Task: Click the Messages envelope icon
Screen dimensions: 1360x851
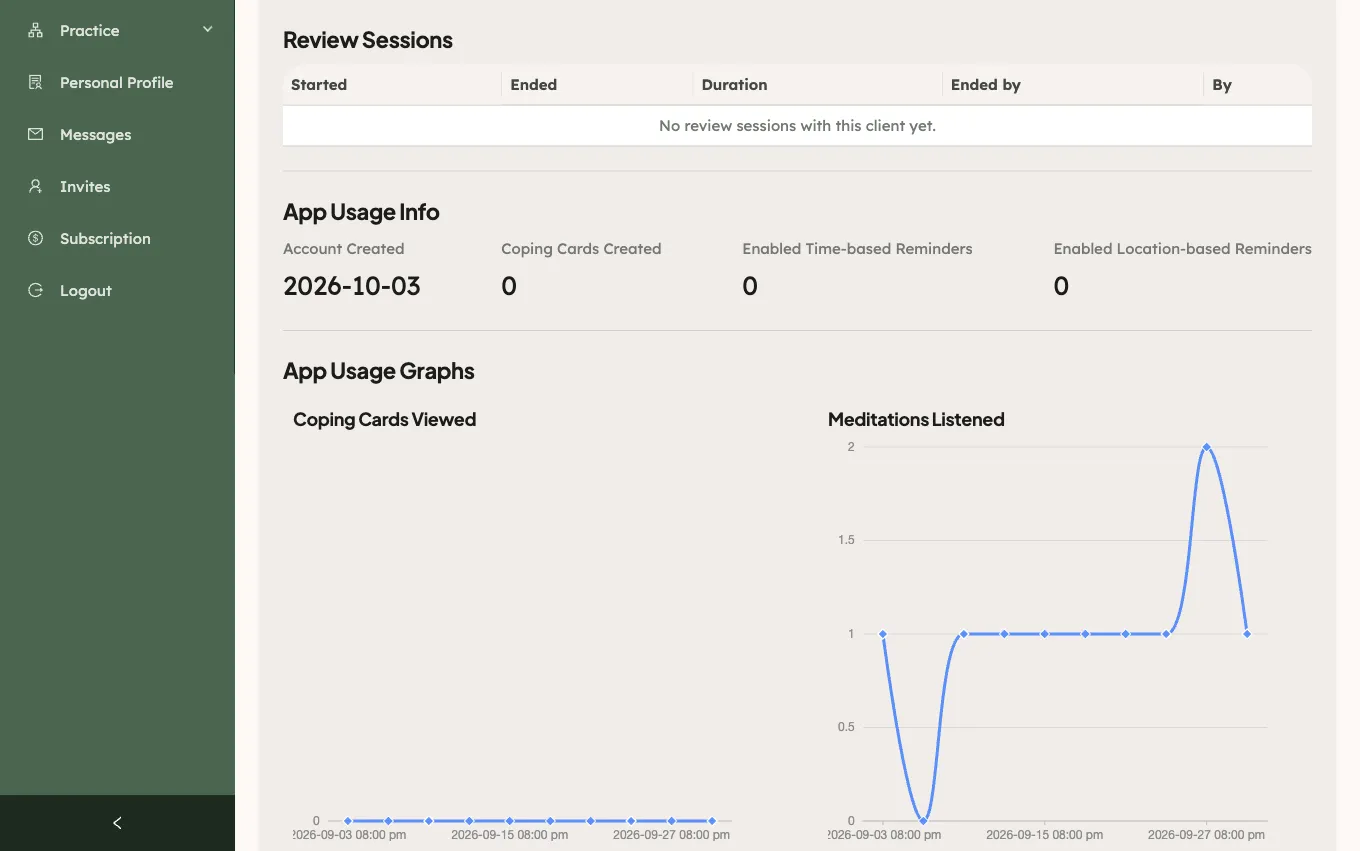Action: pos(36,134)
